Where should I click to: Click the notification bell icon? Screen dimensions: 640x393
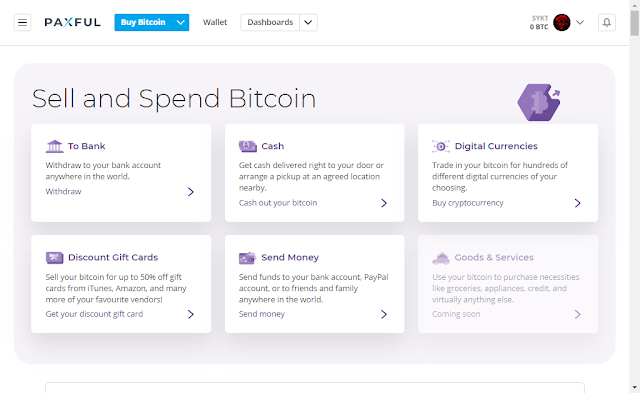pos(607,22)
